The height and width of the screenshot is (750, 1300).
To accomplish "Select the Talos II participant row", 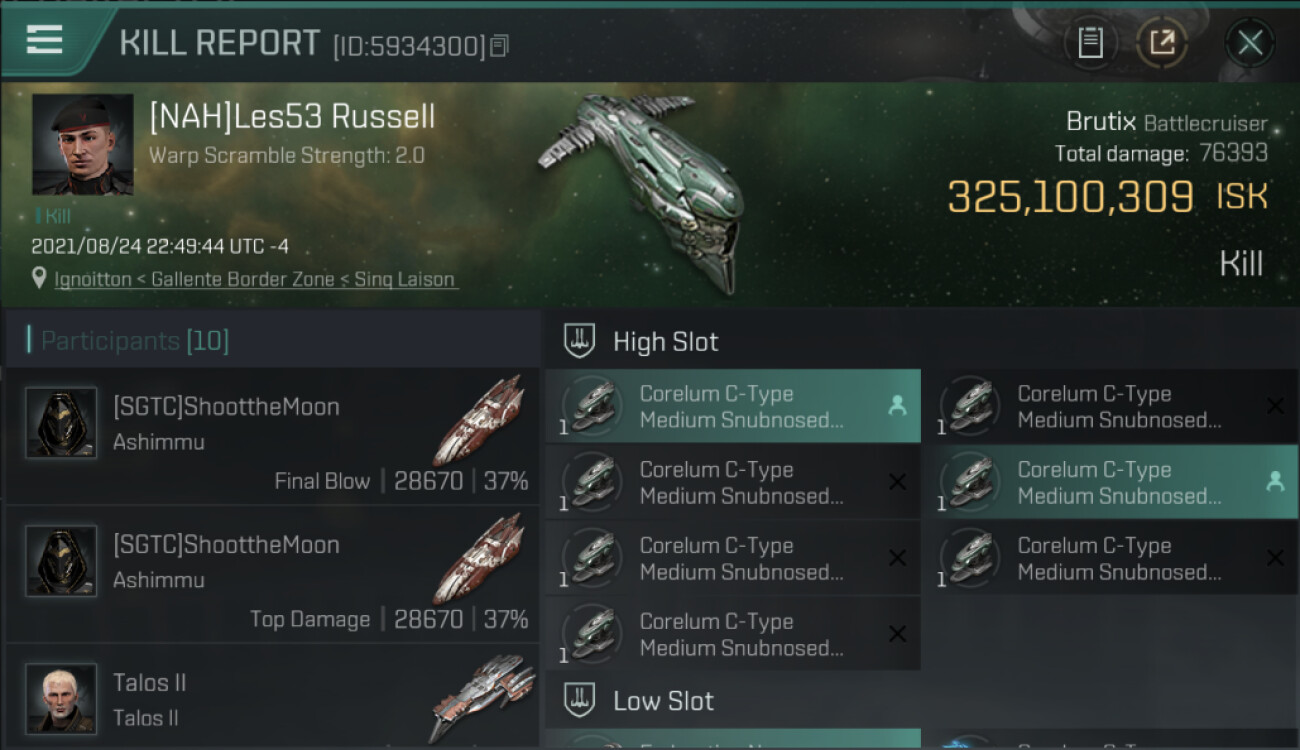I will tap(270, 700).
